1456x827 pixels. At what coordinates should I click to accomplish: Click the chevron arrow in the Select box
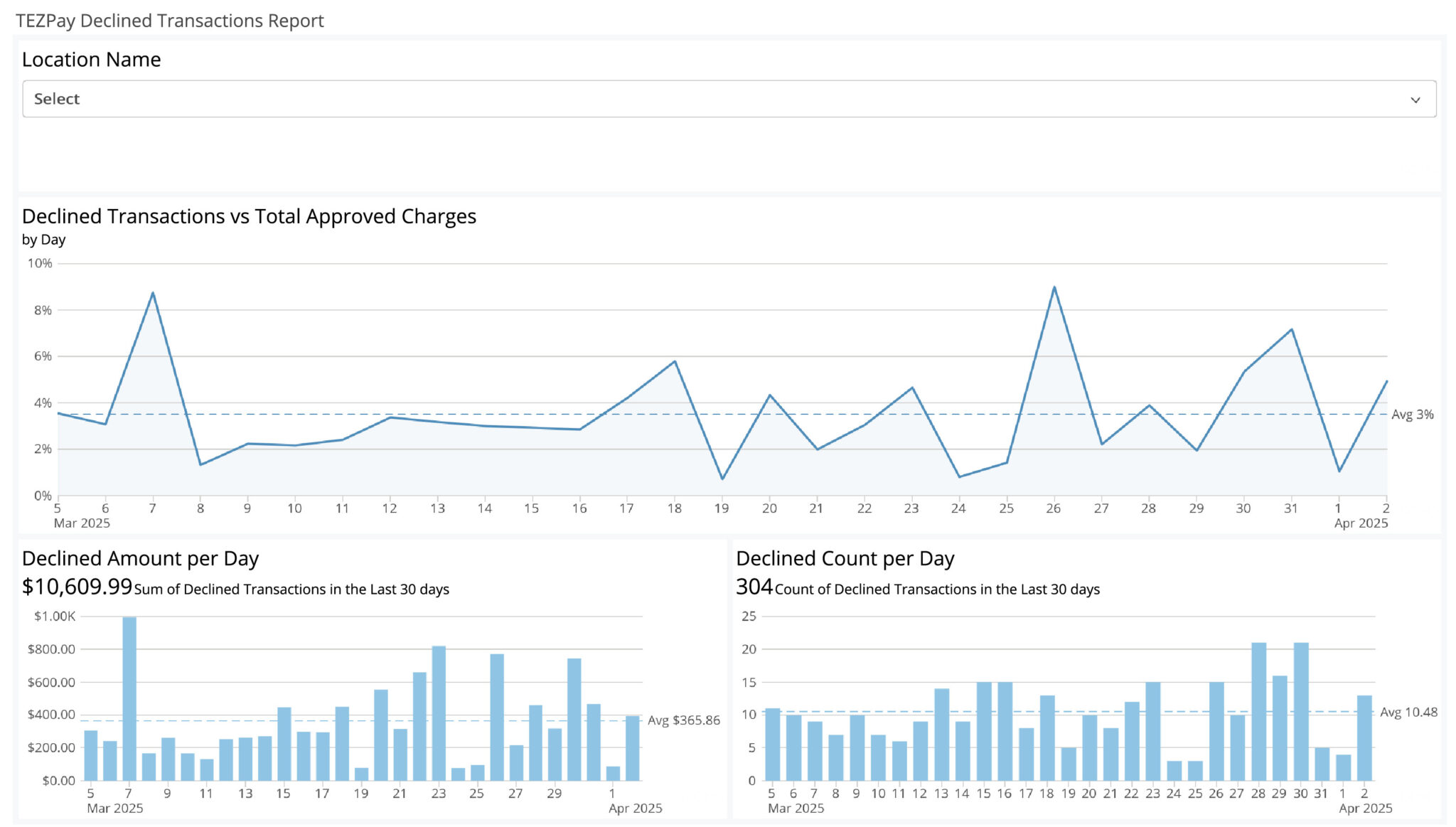point(1415,100)
